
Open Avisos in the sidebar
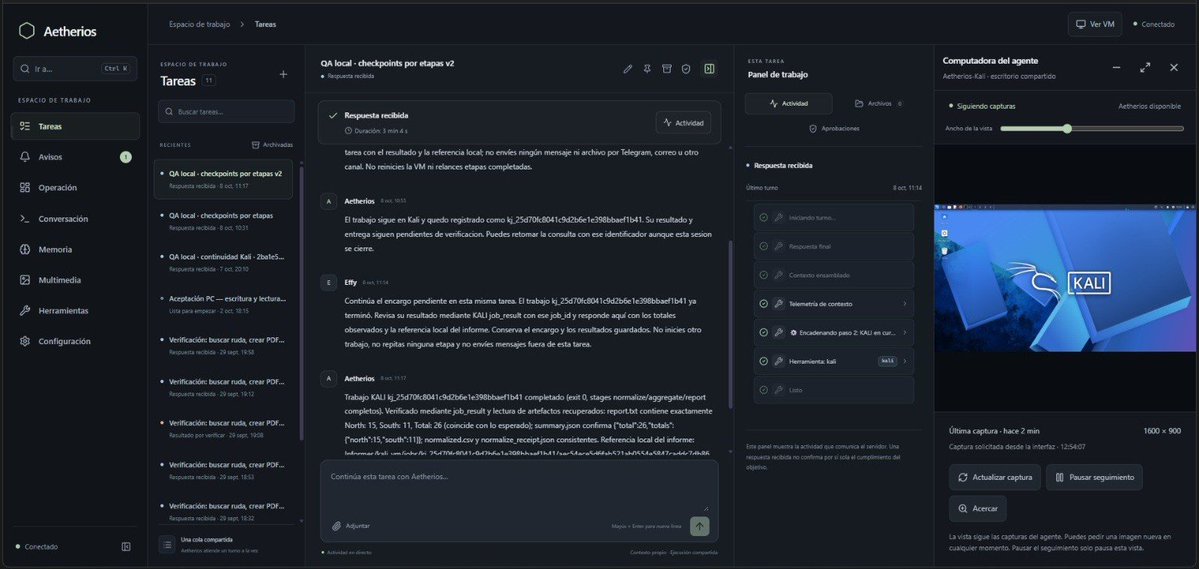pyautogui.click(x=75, y=157)
